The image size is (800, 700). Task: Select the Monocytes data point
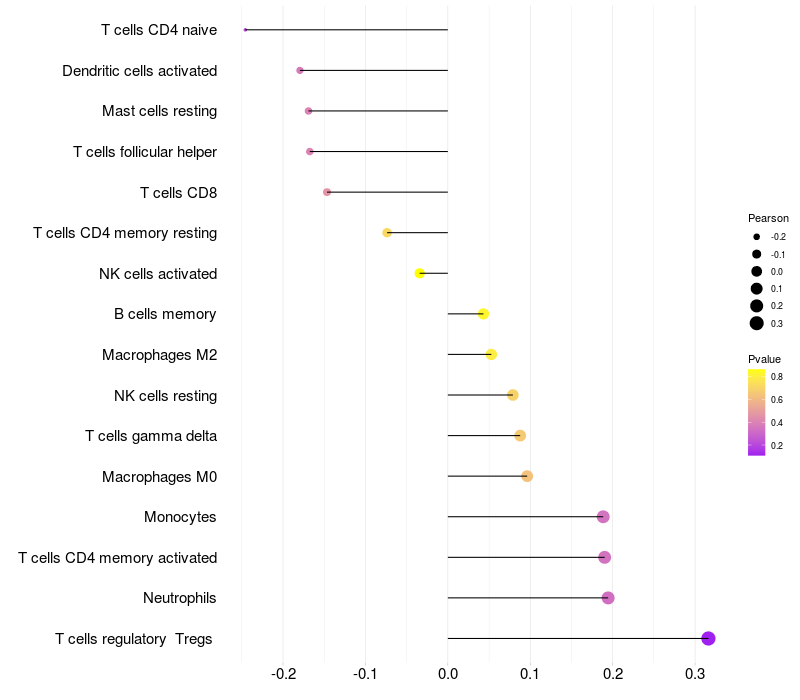point(603,517)
